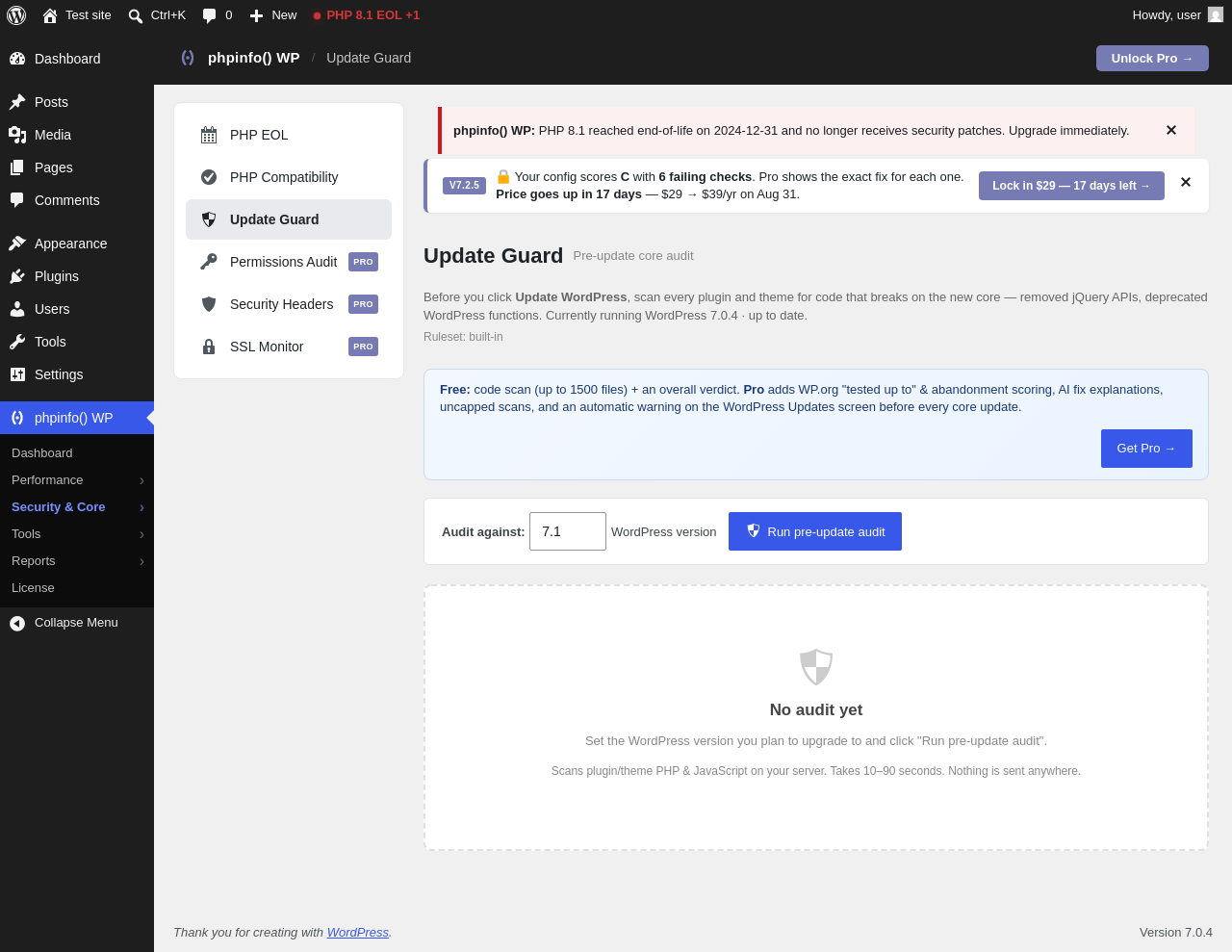Open the Test site home icon
The width and height of the screenshot is (1232, 952).
point(50,15)
